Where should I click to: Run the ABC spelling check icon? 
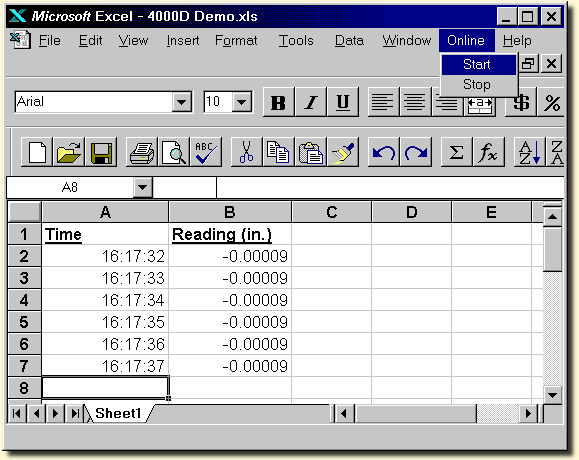(x=206, y=152)
